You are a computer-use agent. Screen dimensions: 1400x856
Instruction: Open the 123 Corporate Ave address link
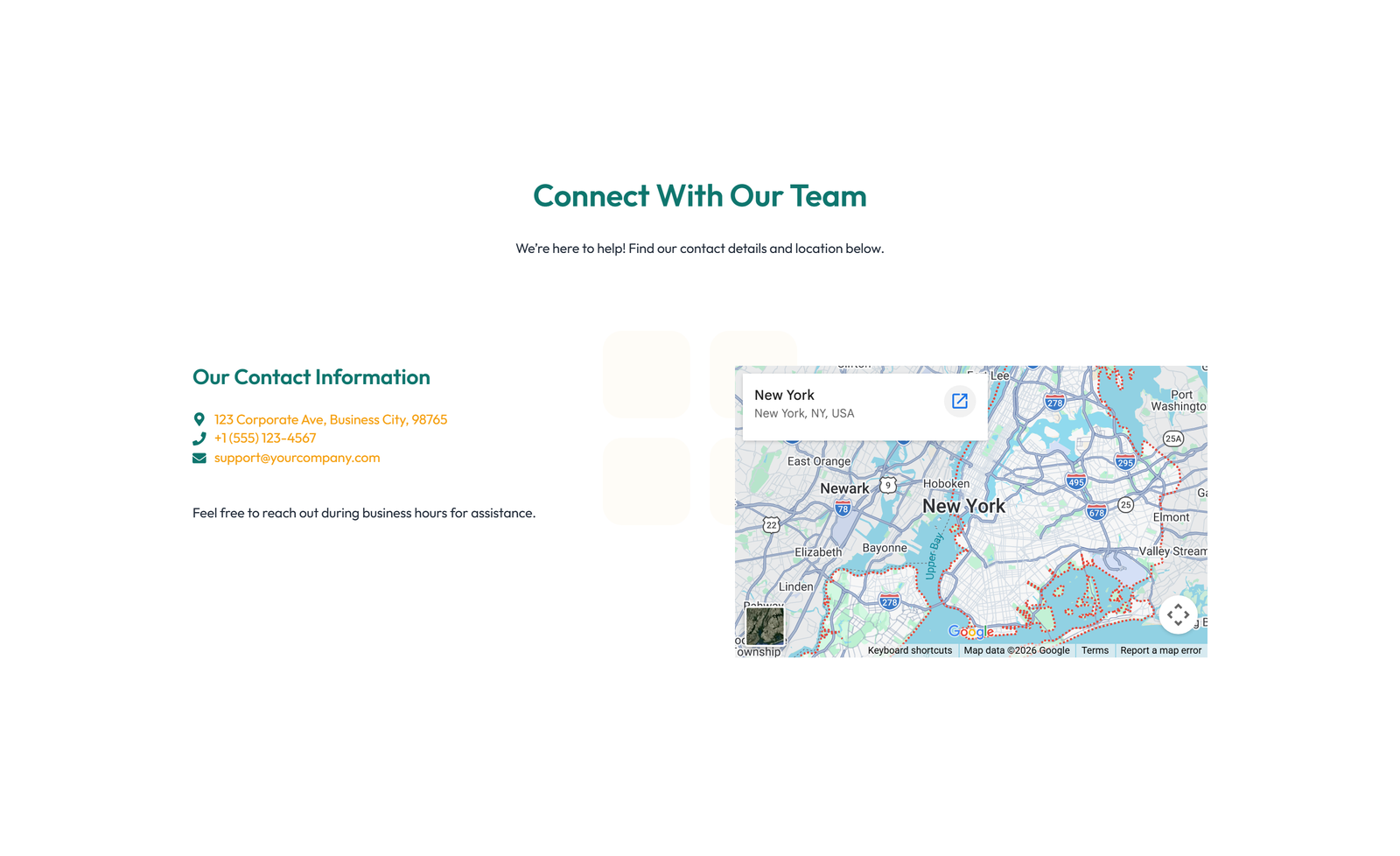[x=331, y=419]
